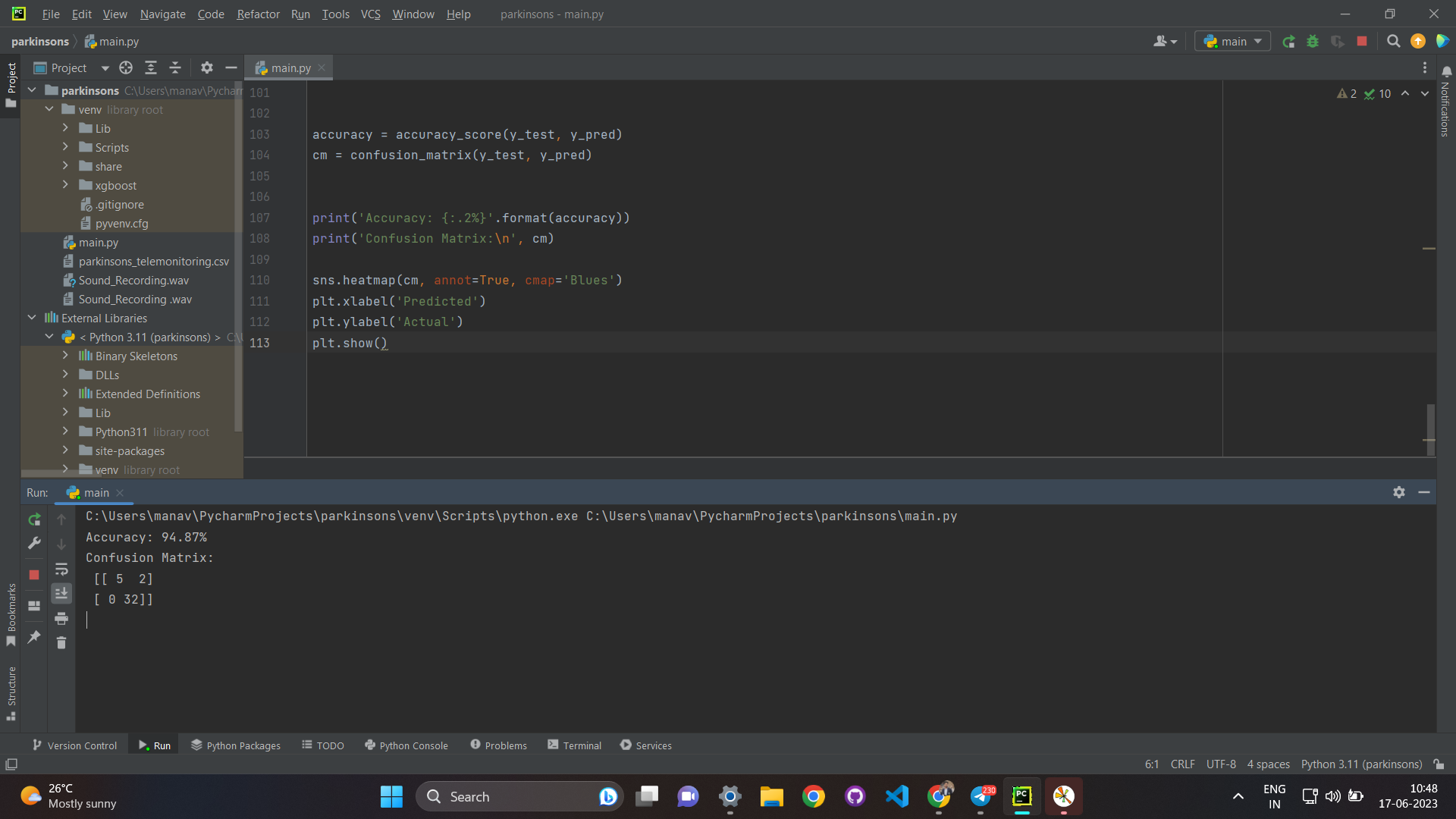Click the Select Opened File target icon

click(126, 67)
